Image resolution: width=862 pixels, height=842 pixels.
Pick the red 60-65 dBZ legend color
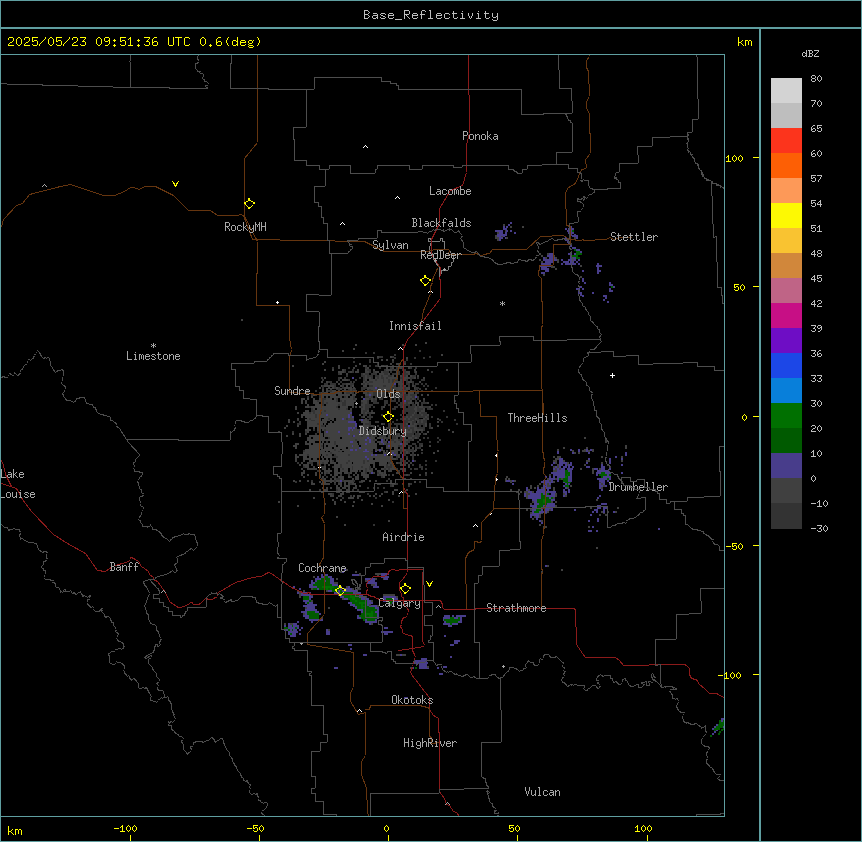click(786, 141)
